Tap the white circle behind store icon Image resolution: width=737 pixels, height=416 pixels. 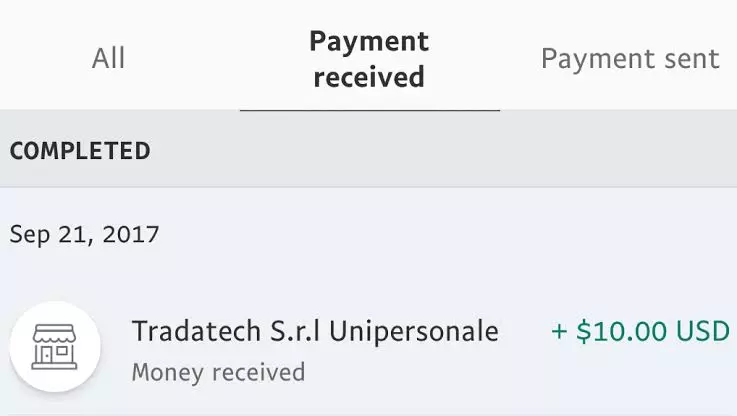tap(55, 346)
